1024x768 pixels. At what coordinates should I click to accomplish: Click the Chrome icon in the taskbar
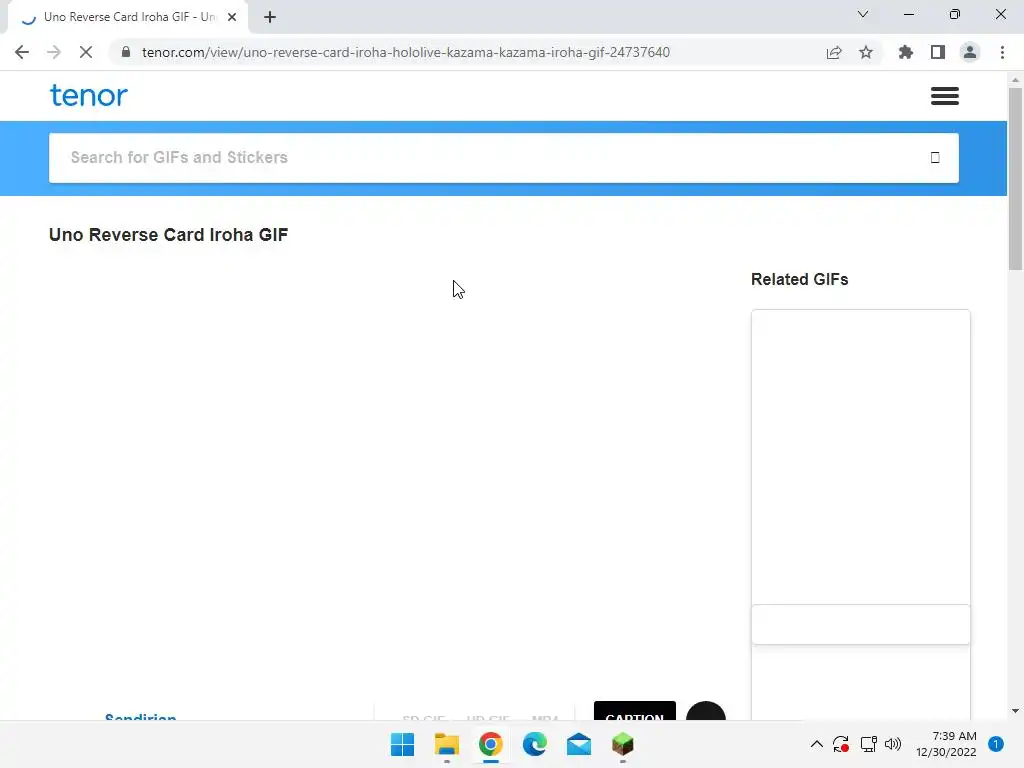tap(490, 744)
